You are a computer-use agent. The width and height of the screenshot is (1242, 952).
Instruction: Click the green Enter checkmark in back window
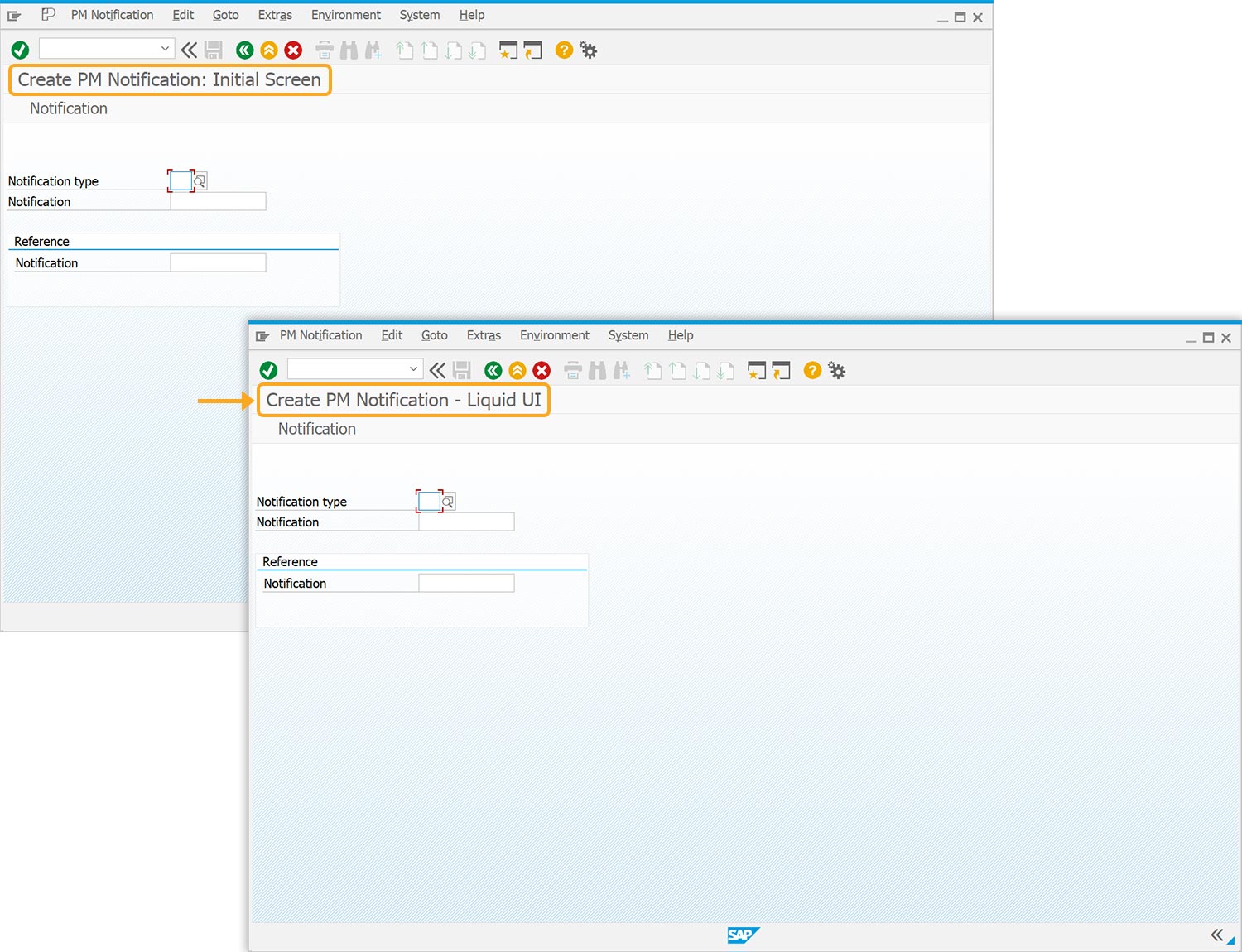click(20, 50)
